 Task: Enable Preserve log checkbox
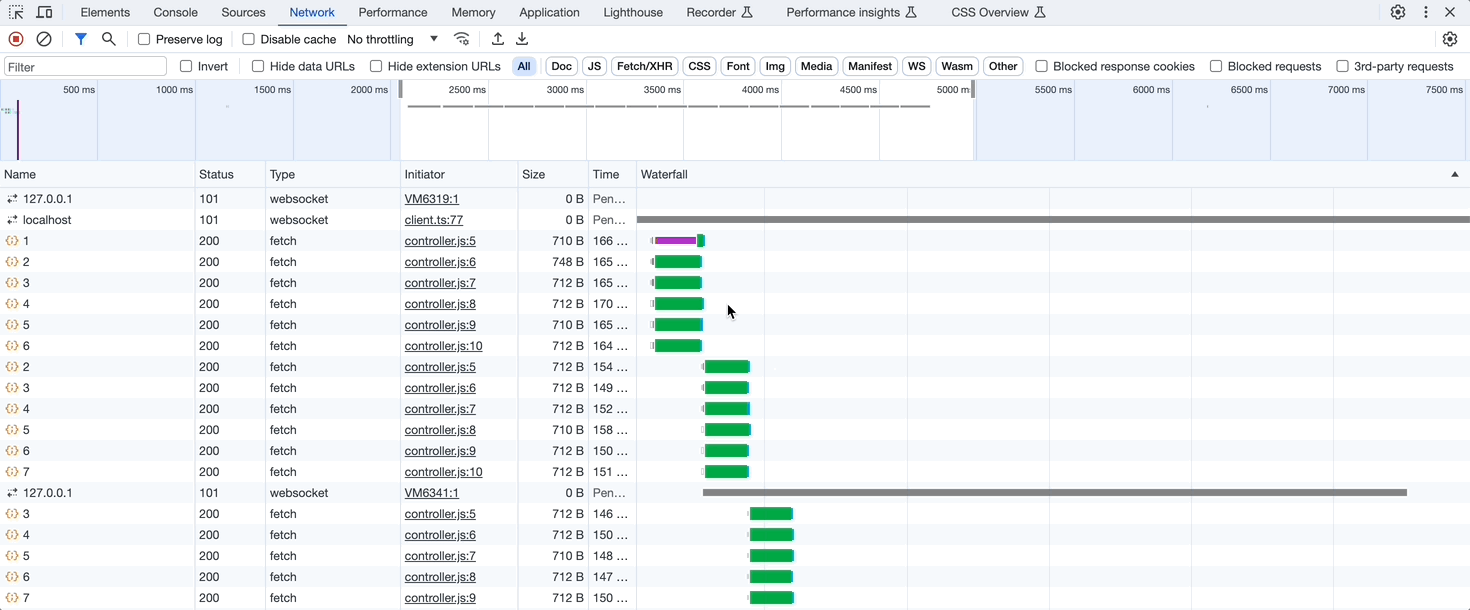click(x=144, y=39)
